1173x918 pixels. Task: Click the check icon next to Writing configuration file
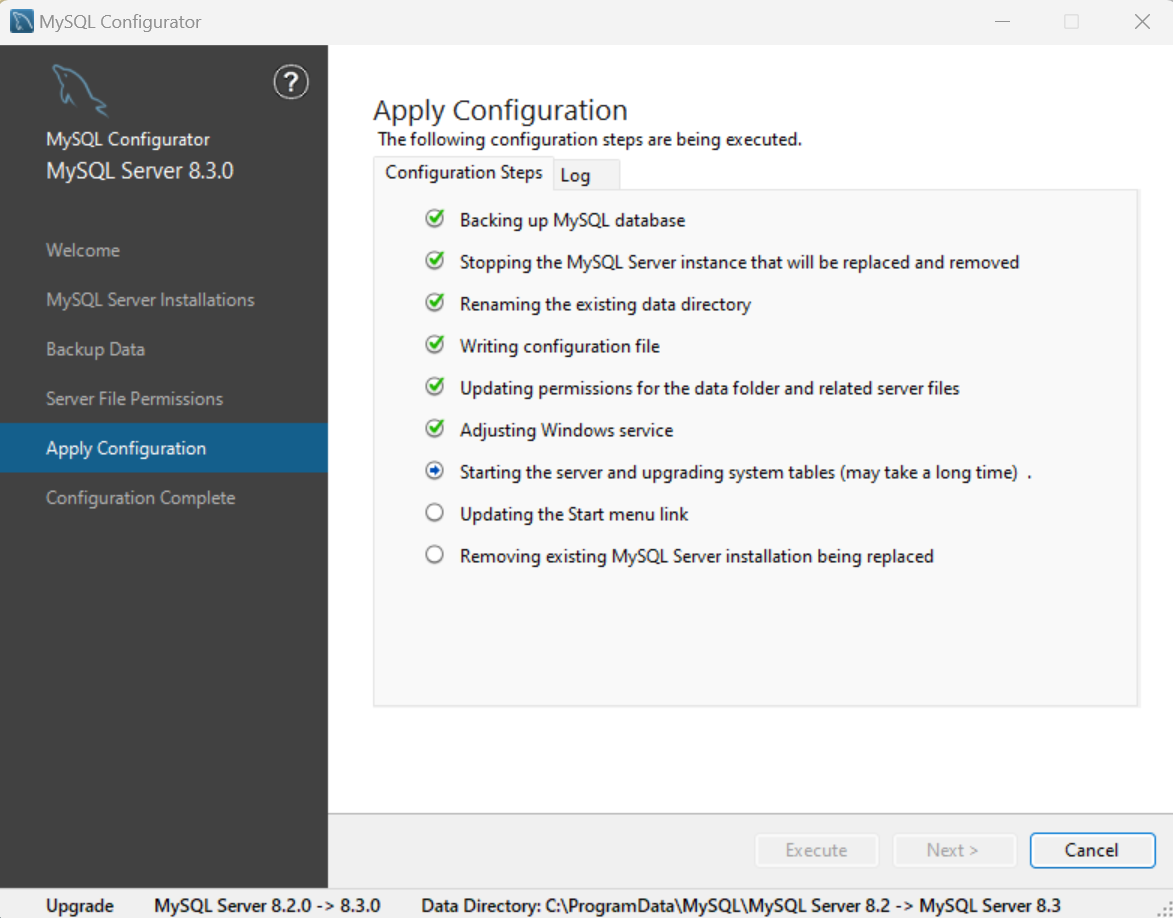(x=434, y=344)
